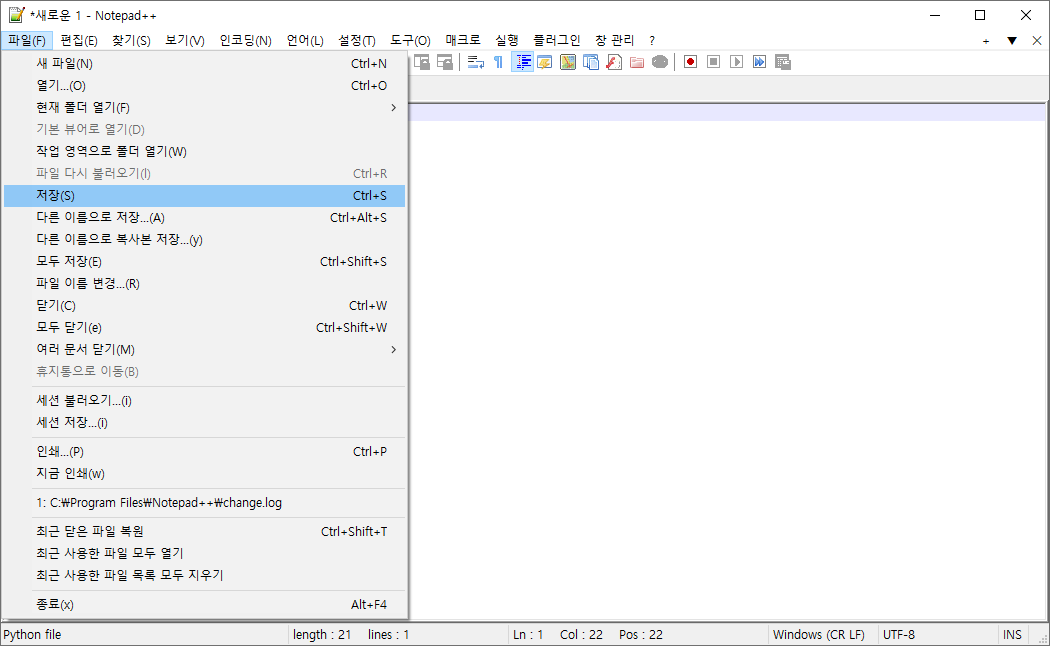Click UTF-8 encoding status entry
The image size is (1050, 646).
coord(899,635)
